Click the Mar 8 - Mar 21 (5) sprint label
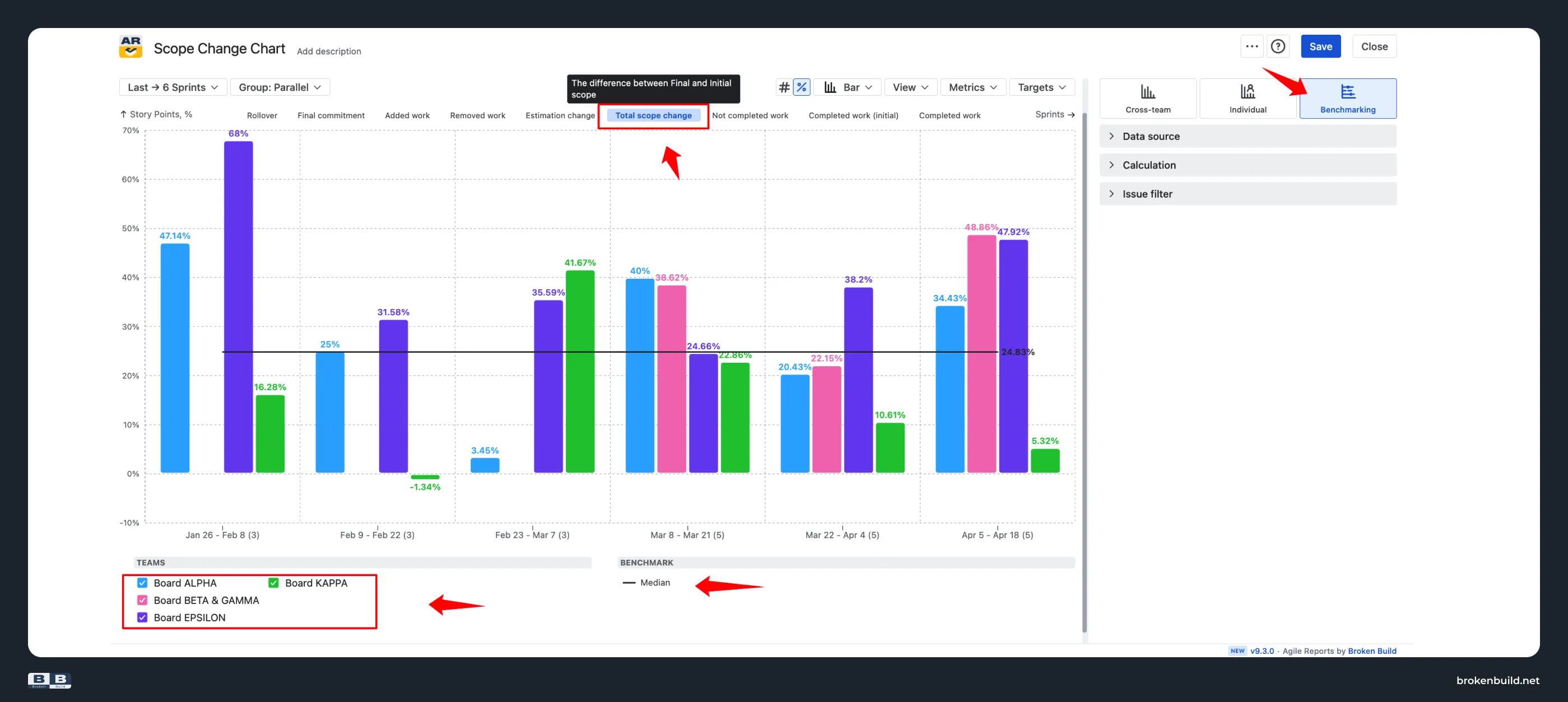 tap(687, 535)
